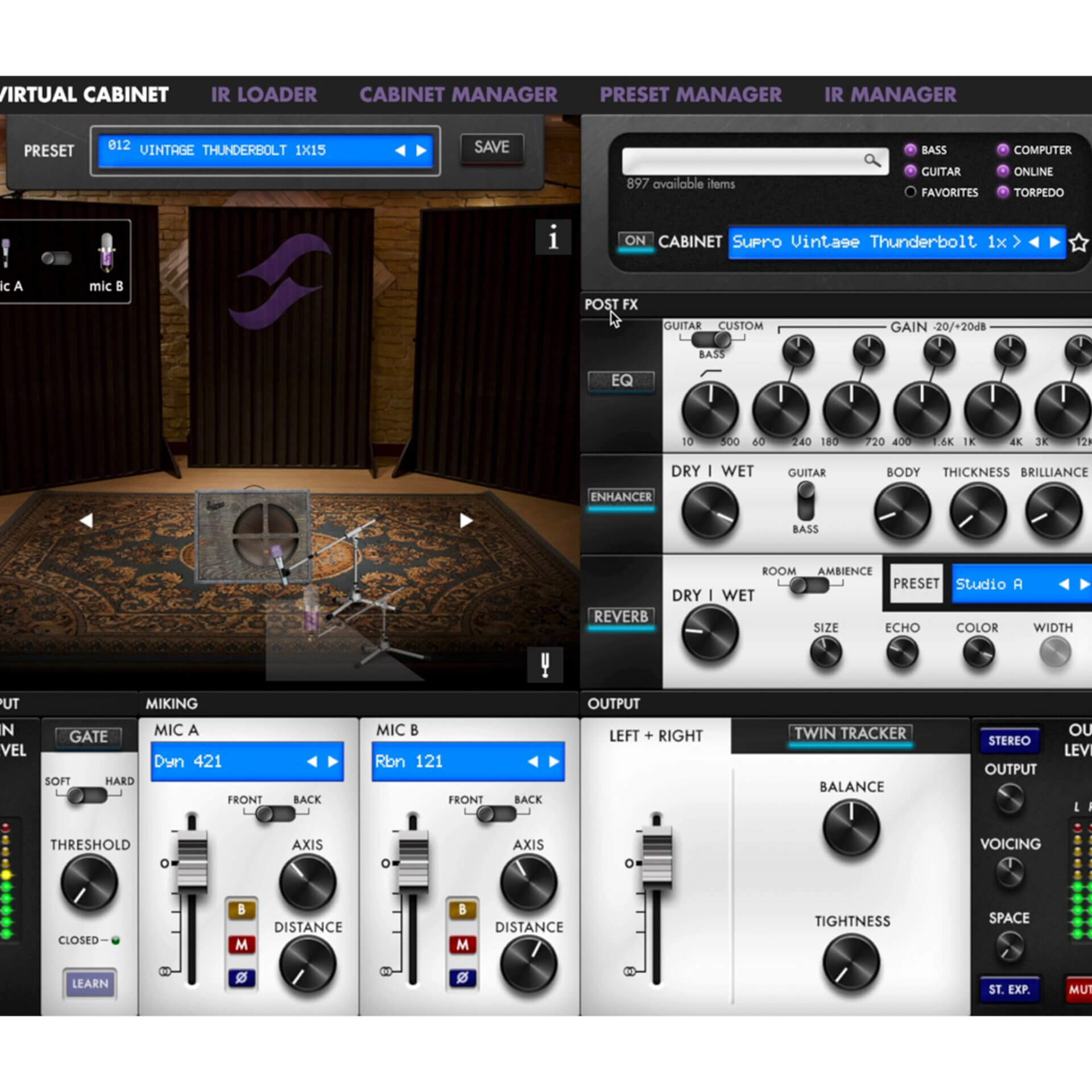Mute MIC A with red M button

pyautogui.click(x=242, y=945)
